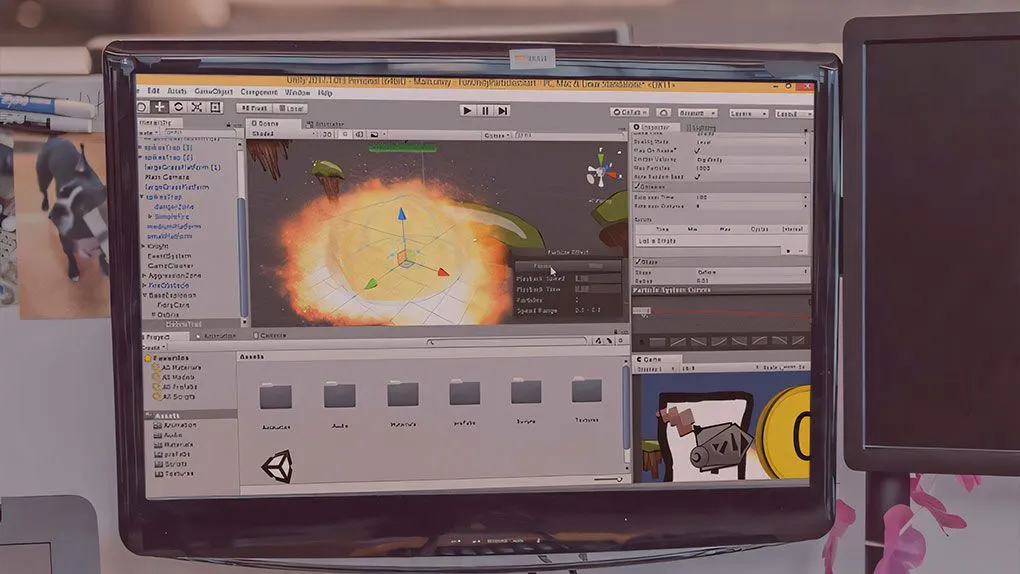Click the Unity logo asset thumbnail
1020x574 pixels.
coord(277,467)
